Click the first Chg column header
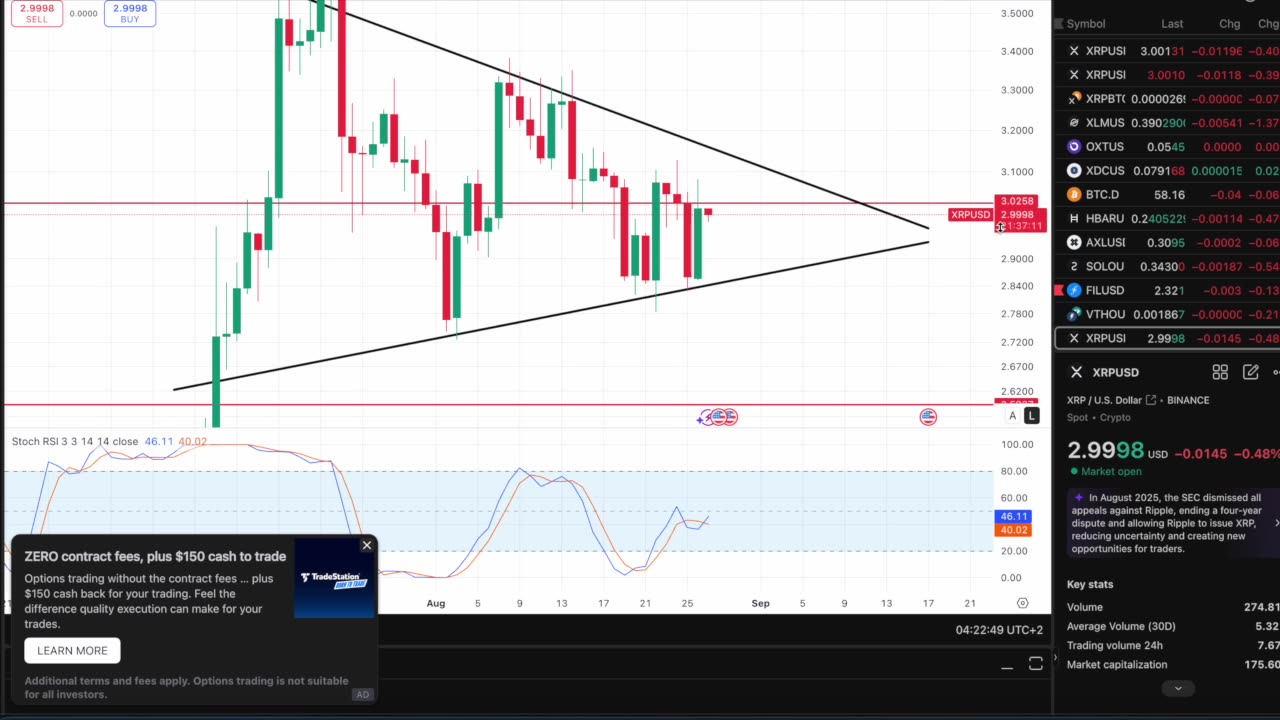This screenshot has width=1280, height=720. coord(1229,24)
